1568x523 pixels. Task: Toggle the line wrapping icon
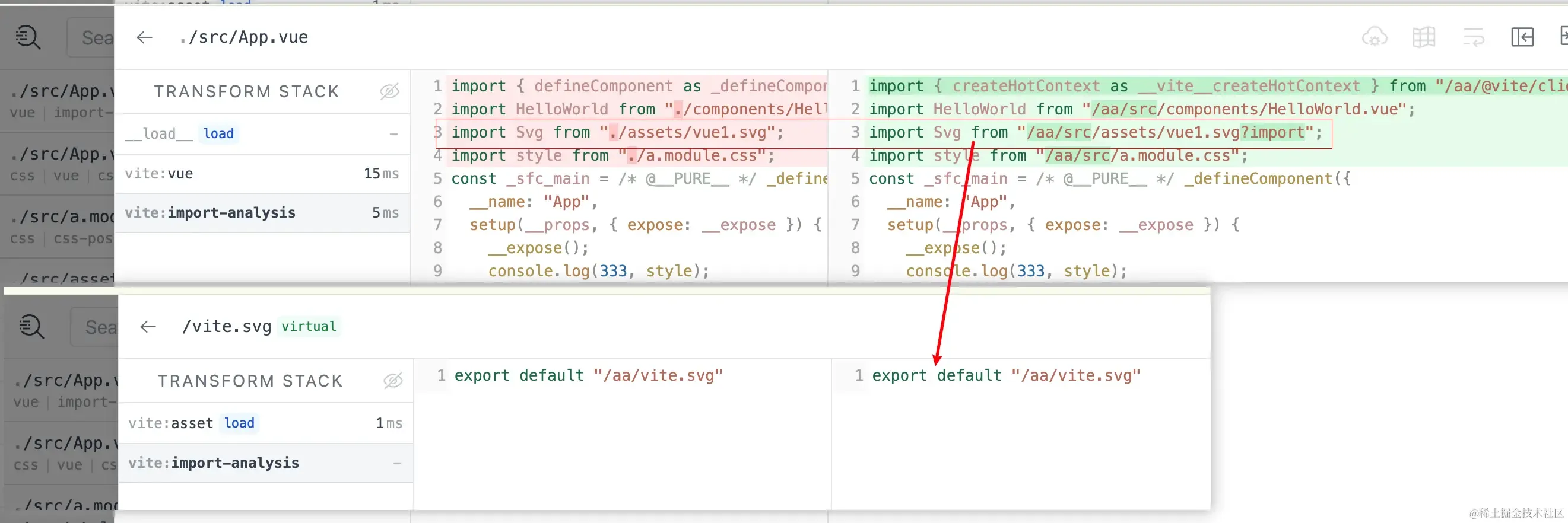[x=1473, y=37]
